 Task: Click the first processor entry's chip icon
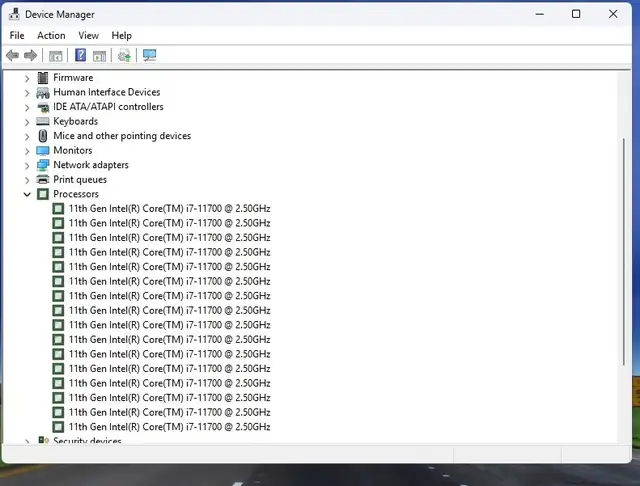click(58, 209)
